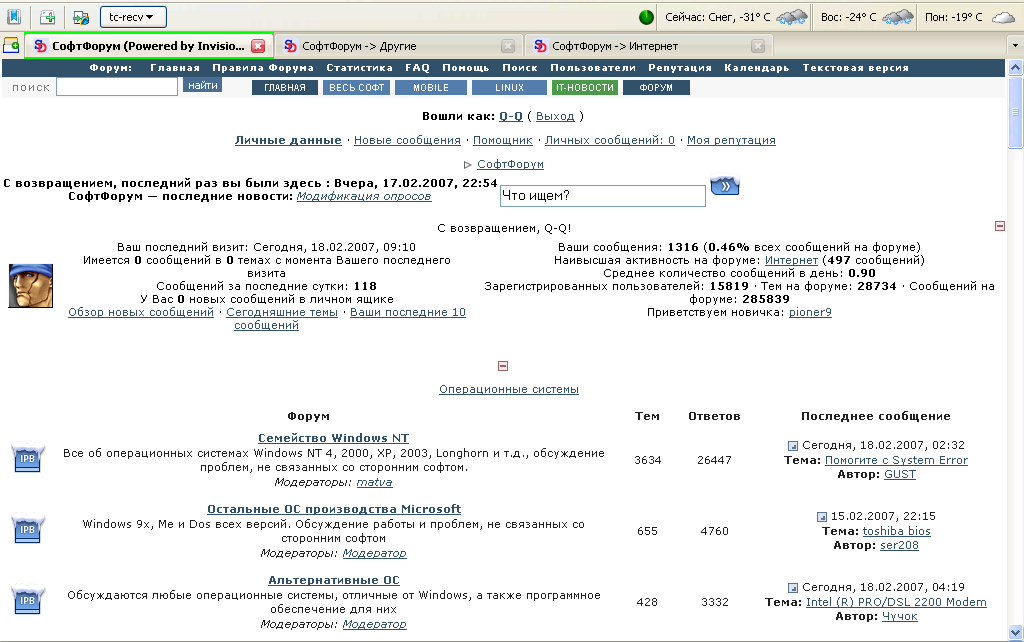
Task: Click the white cloud icon beside 'Пон: -19° C'
Action: [1003, 18]
